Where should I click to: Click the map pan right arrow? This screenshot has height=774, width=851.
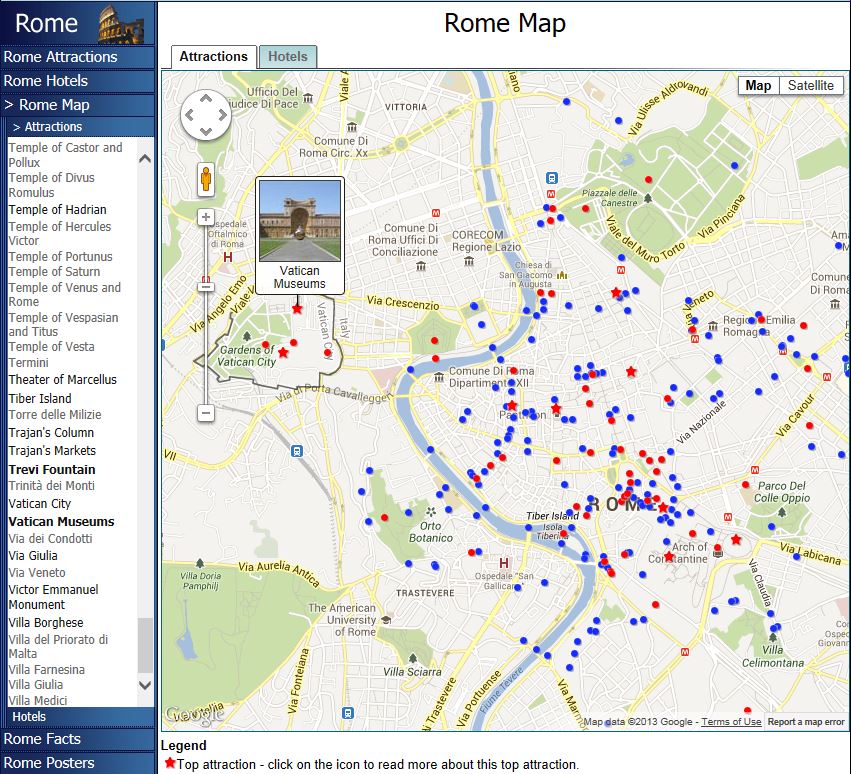coord(223,115)
